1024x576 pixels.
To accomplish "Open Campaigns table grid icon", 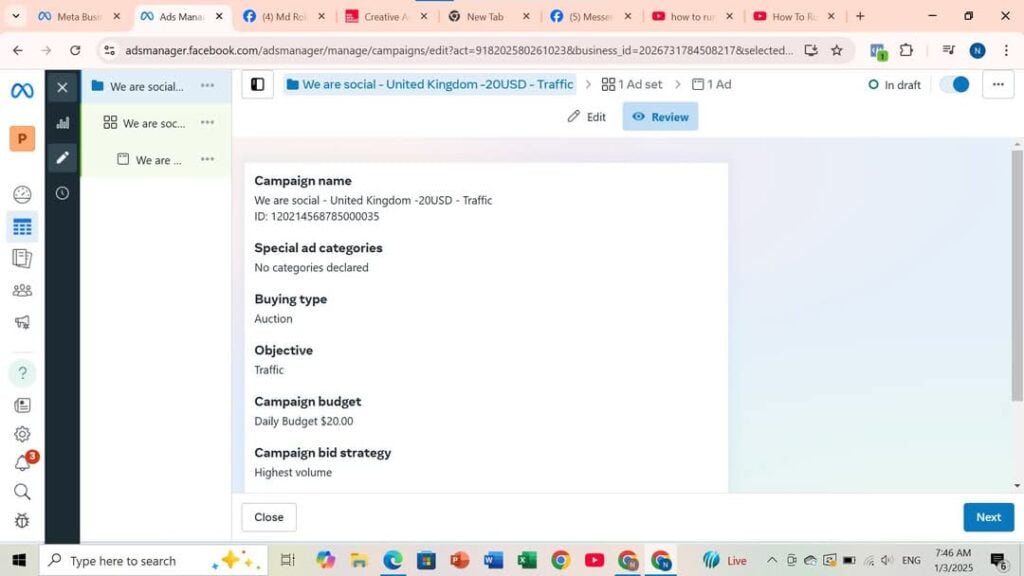I will click(22, 227).
